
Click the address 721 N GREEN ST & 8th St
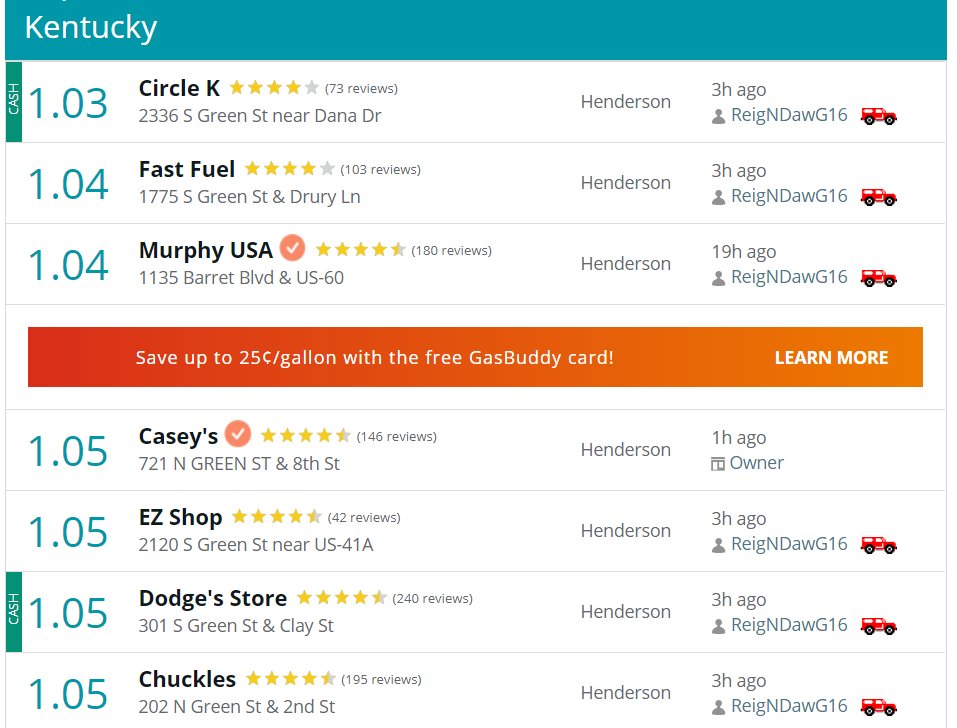coord(239,464)
